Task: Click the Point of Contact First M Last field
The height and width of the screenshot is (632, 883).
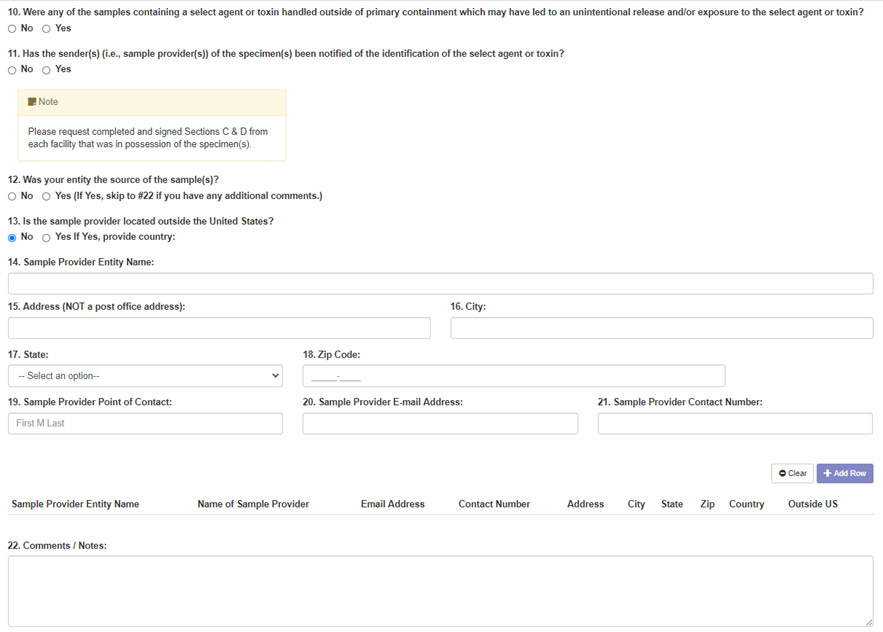Action: pos(145,424)
